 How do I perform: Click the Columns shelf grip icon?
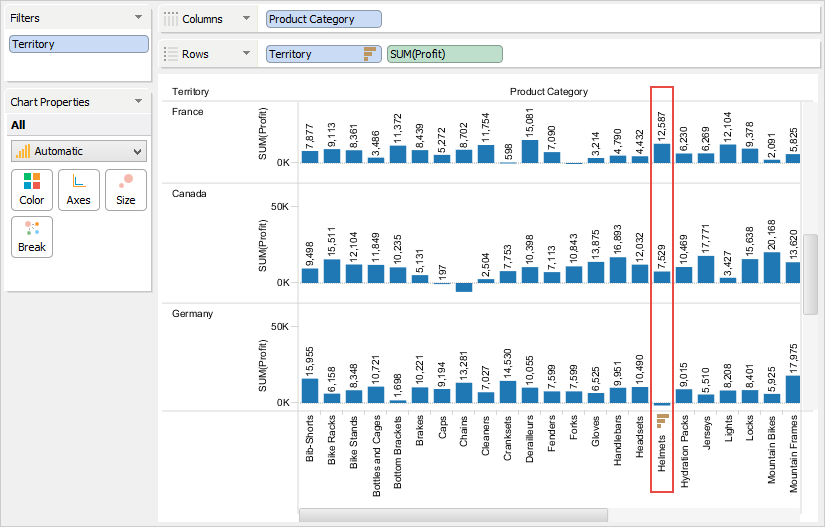[x=171, y=19]
